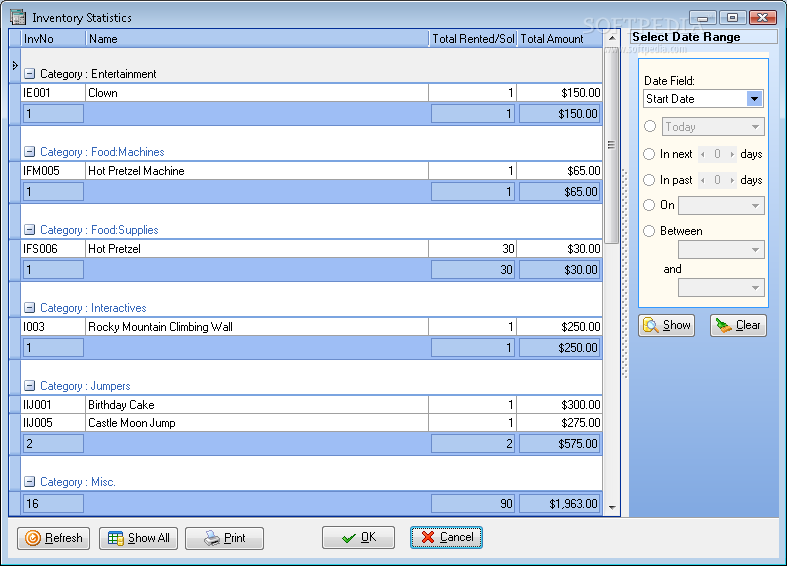The height and width of the screenshot is (566, 787).
Task: Click the Select Date Range panel header
Action: (x=703, y=37)
